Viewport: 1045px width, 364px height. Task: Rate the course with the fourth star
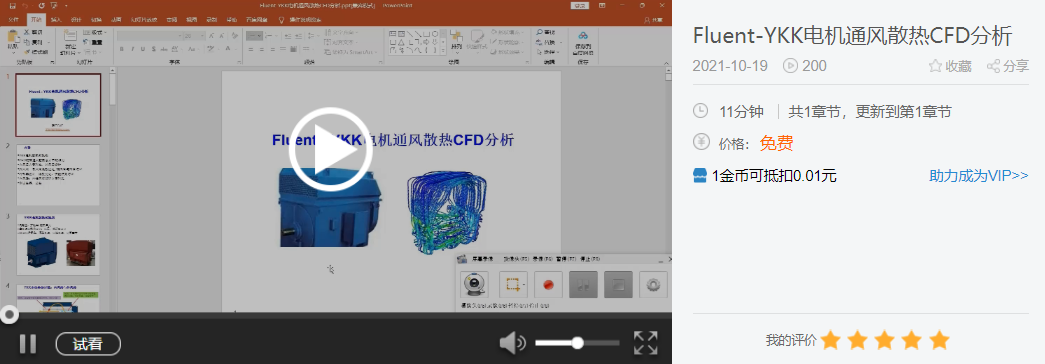[x=912, y=340]
